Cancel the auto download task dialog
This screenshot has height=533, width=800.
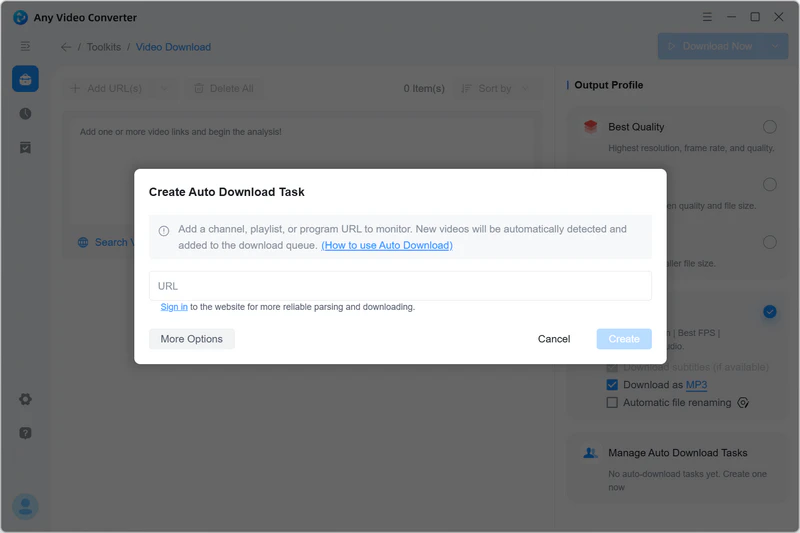tap(554, 339)
